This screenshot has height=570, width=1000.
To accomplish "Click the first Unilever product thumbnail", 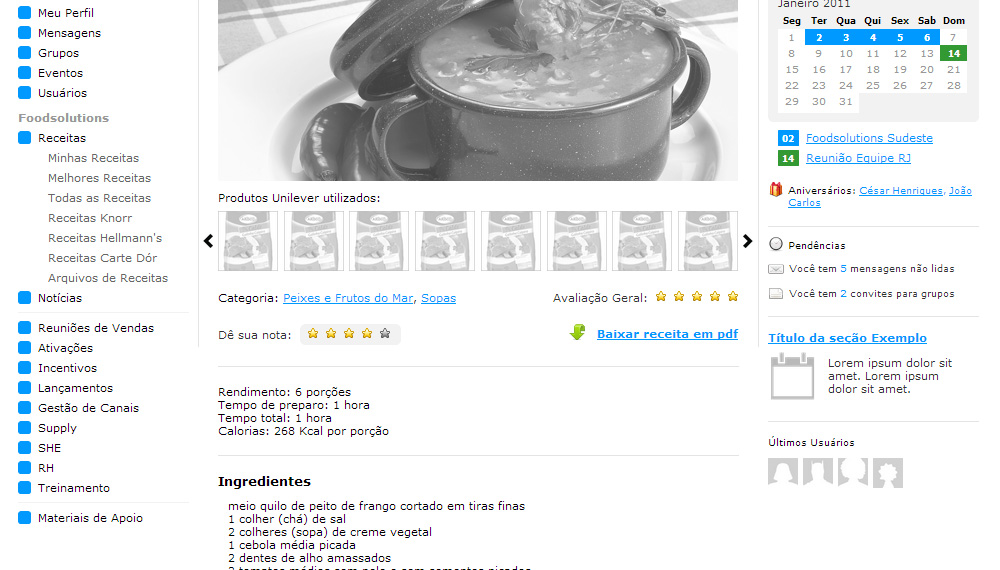I will click(248, 241).
